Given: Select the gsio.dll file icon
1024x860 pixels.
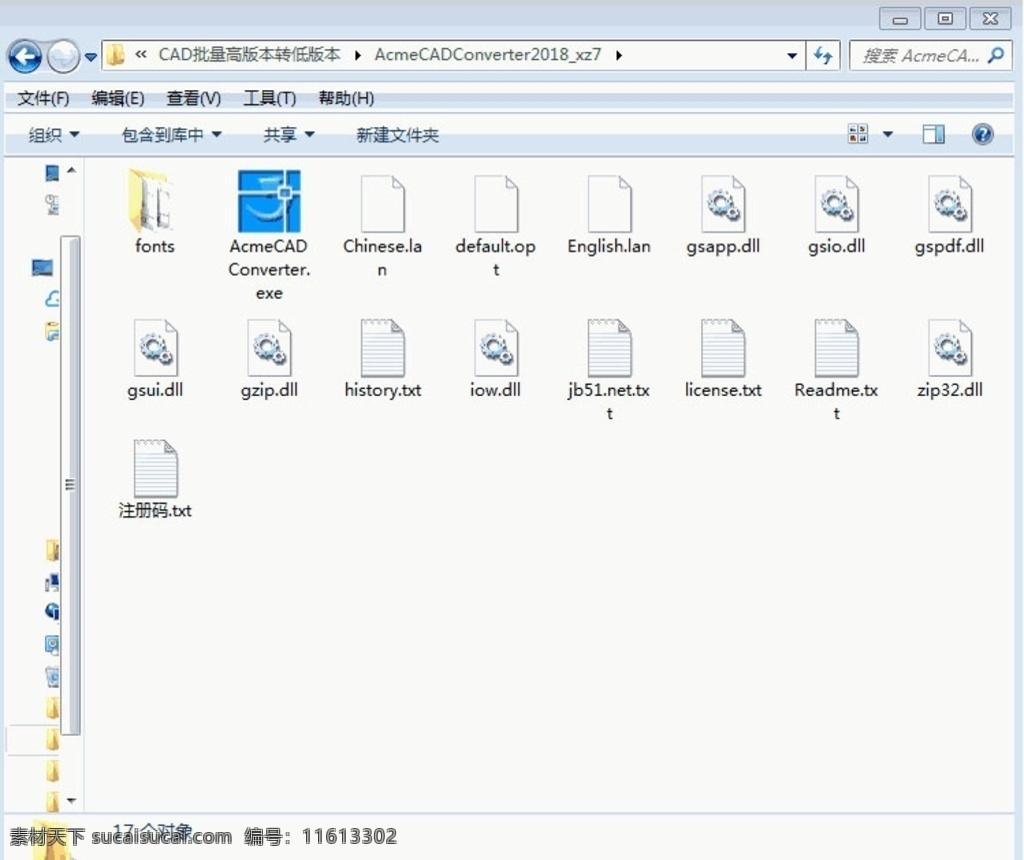Looking at the screenshot, I should click(x=837, y=204).
